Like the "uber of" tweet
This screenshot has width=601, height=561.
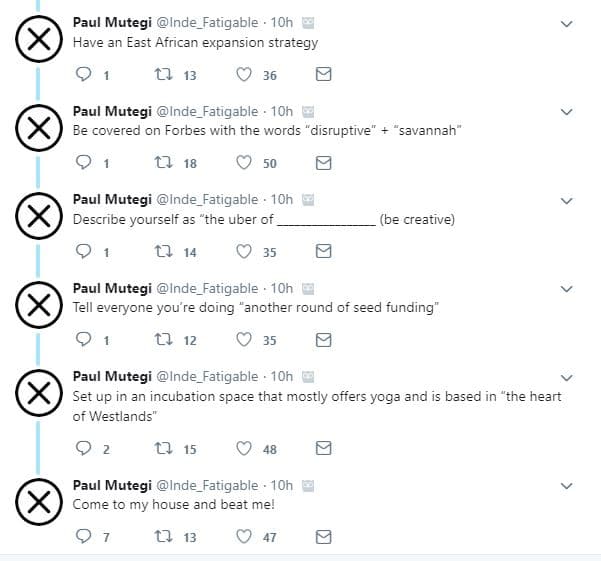pos(244,252)
